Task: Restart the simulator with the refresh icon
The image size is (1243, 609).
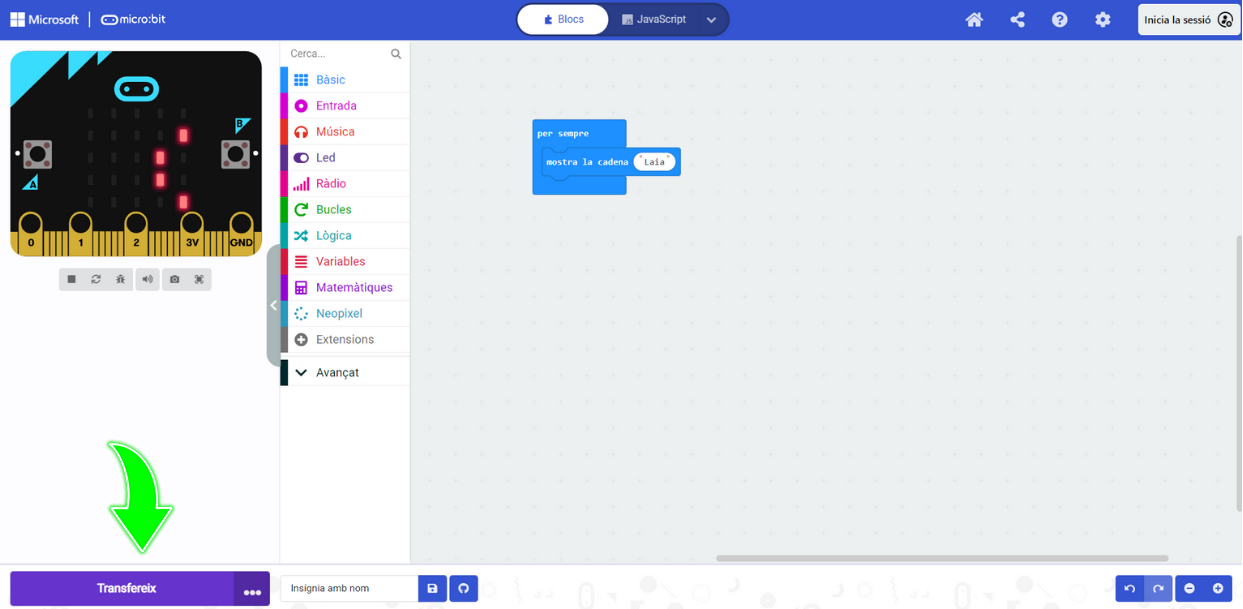Action: 96,280
